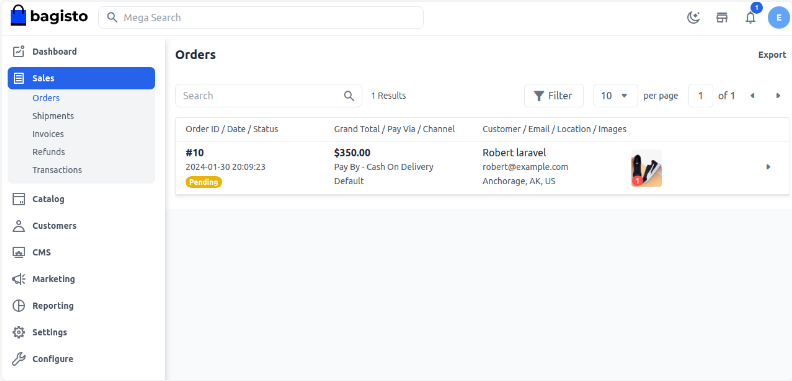Click the order product image thumbnail
792x381 pixels.
pos(646,168)
